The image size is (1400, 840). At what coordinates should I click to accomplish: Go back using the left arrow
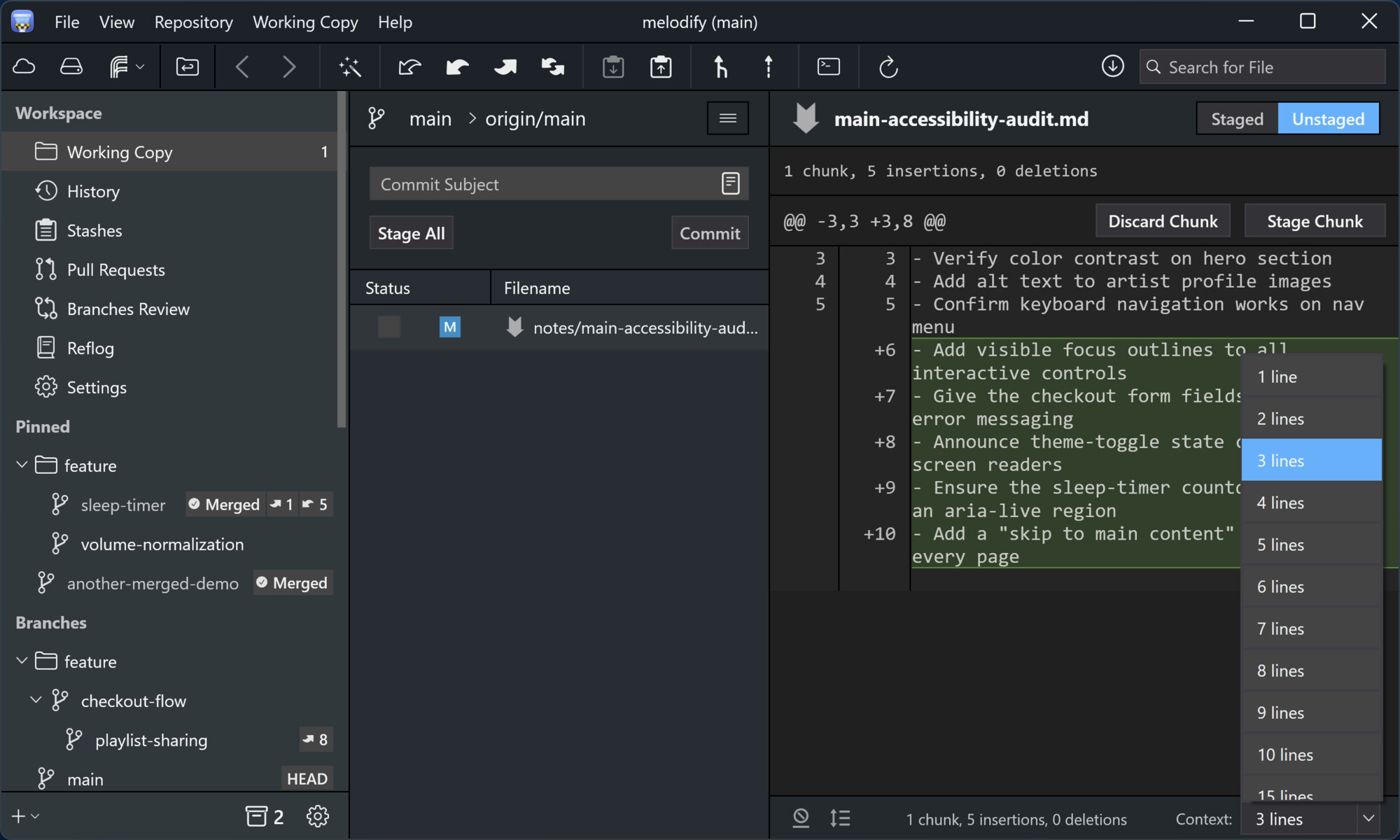click(242, 67)
